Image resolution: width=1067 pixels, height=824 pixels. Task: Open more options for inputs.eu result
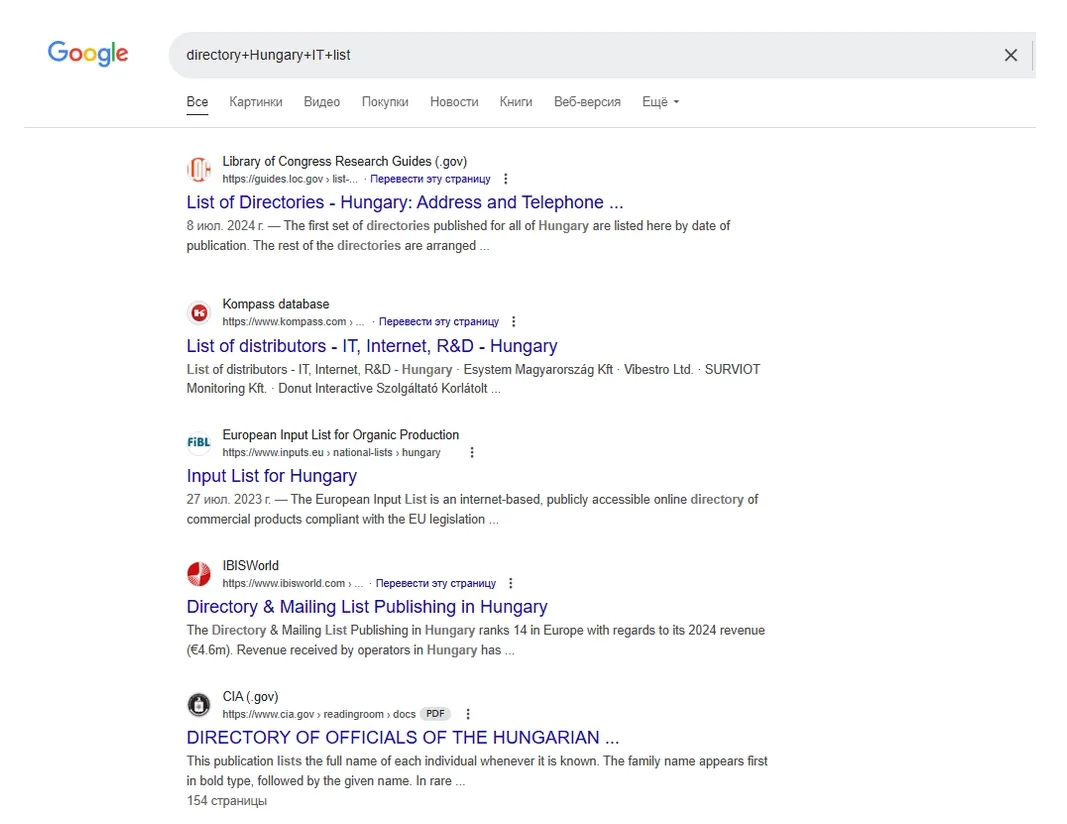point(472,452)
